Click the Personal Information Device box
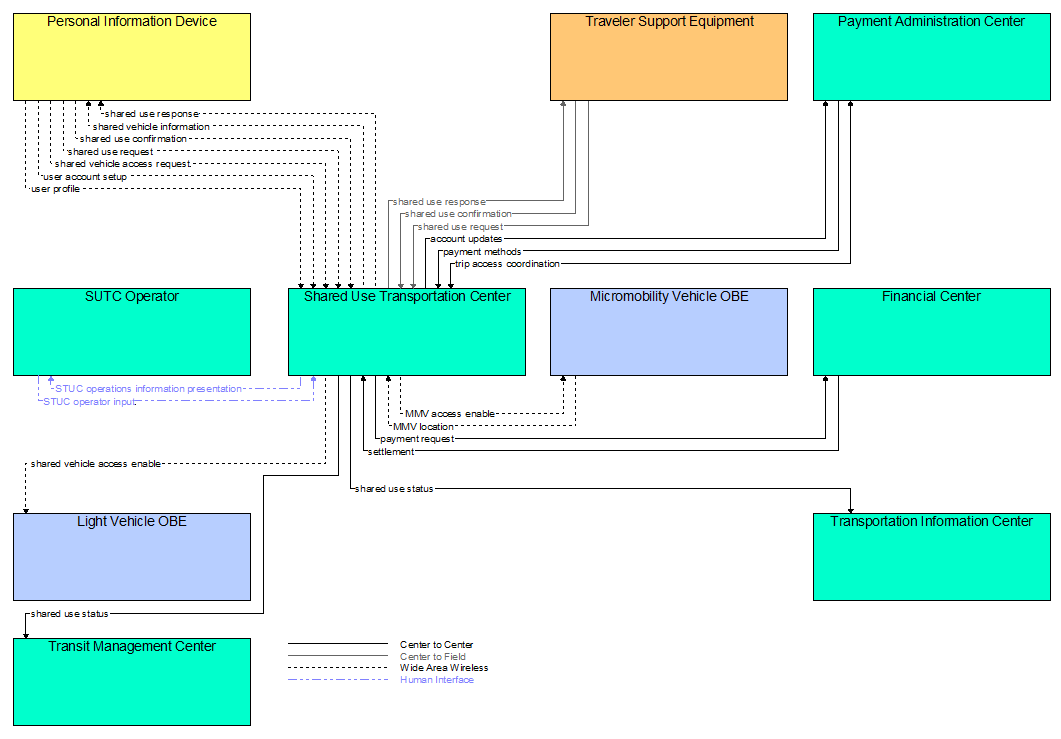1061x739 pixels. [x=131, y=57]
